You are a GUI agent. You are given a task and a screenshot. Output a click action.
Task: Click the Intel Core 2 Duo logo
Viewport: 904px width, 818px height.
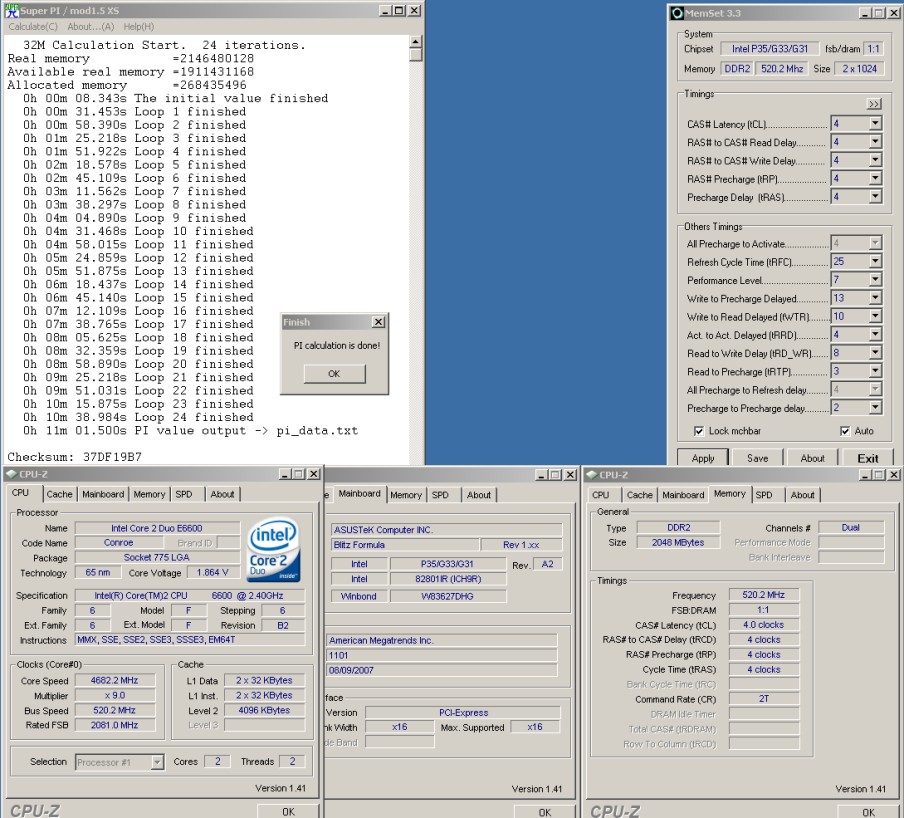point(274,549)
